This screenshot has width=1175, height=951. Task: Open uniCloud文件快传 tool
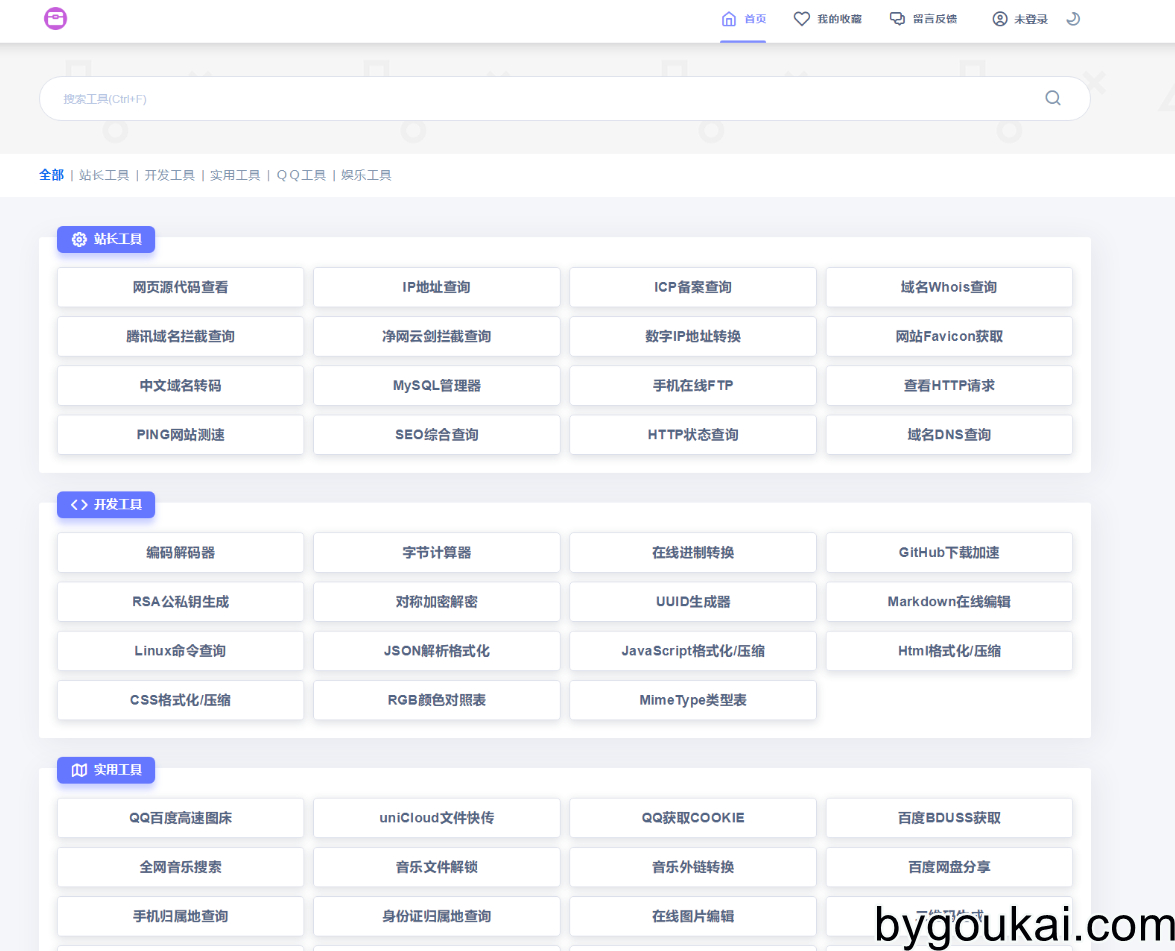coord(437,818)
